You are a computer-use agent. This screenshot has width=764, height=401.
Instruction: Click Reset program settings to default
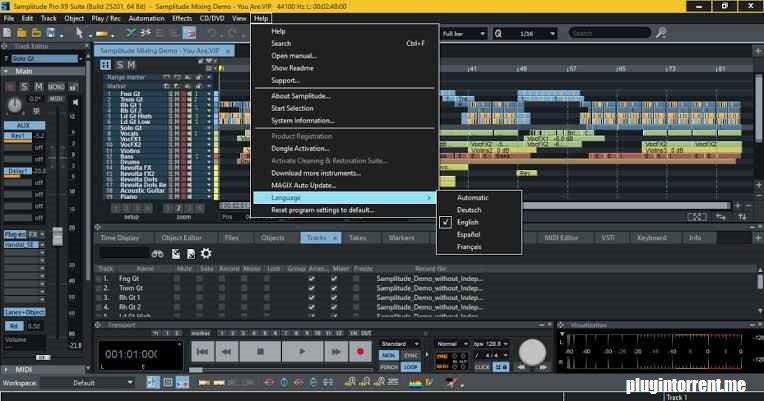coord(323,210)
